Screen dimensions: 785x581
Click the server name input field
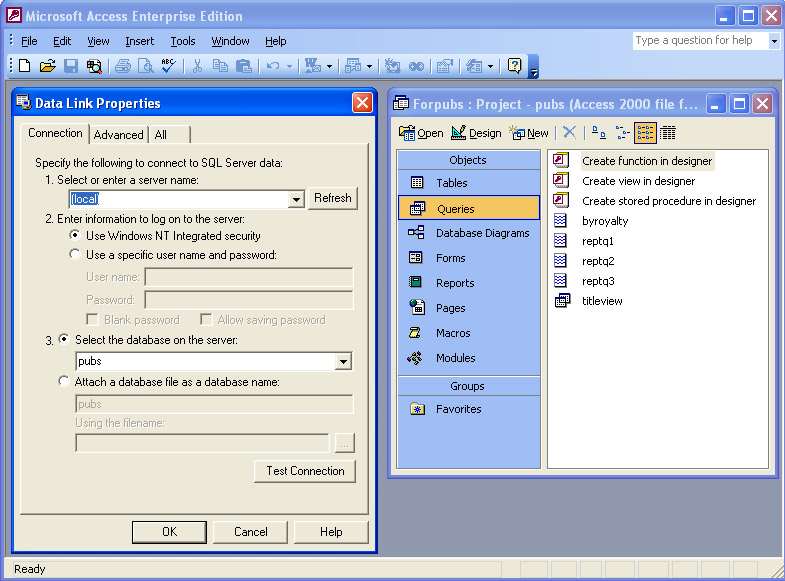tap(180, 199)
